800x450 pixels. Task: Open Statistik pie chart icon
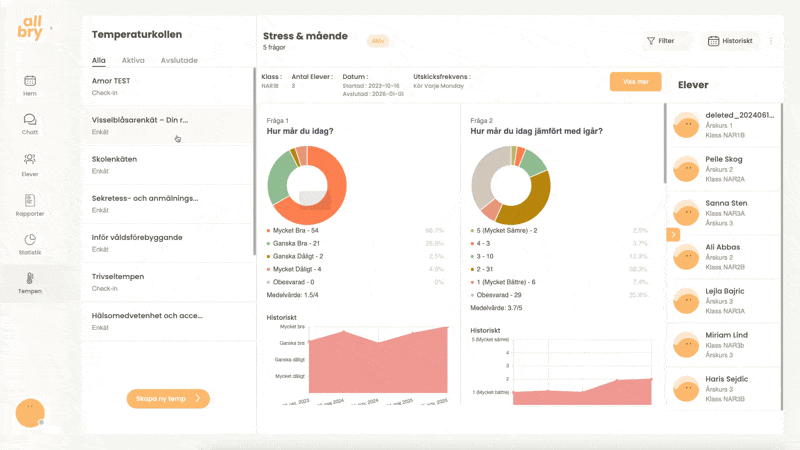pyautogui.click(x=30, y=240)
